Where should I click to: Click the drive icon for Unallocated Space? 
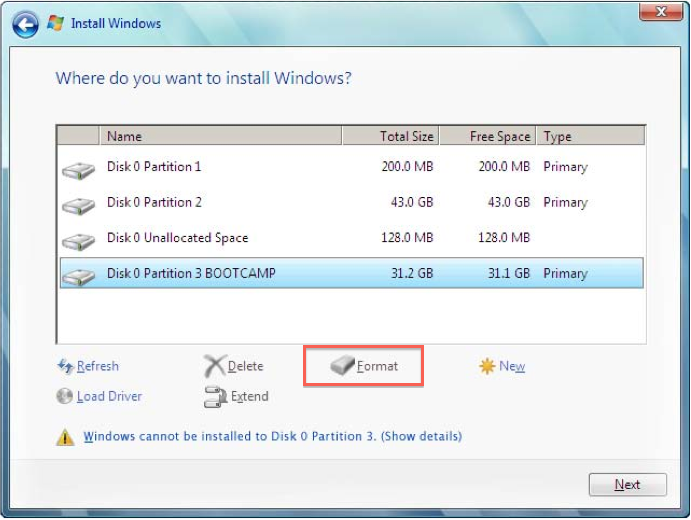pyautogui.click(x=78, y=241)
